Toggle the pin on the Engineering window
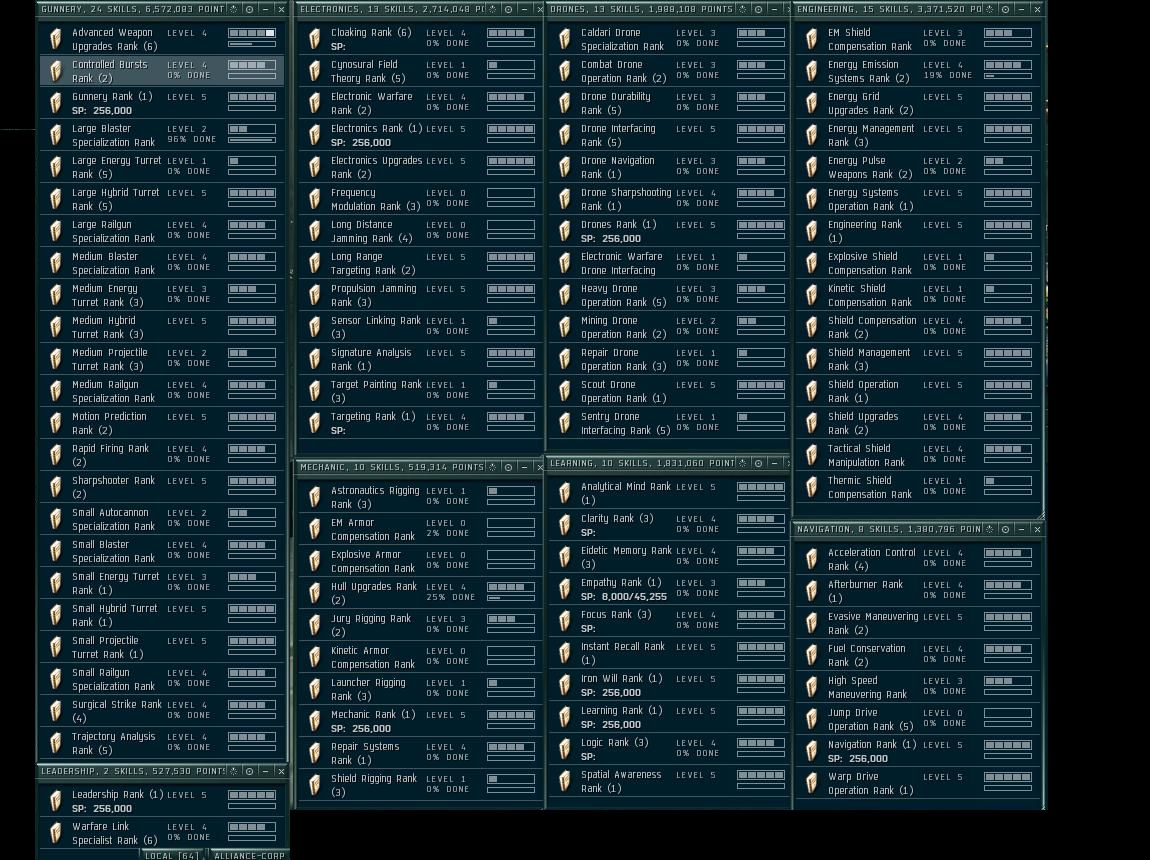1150x860 pixels. [x=1006, y=10]
